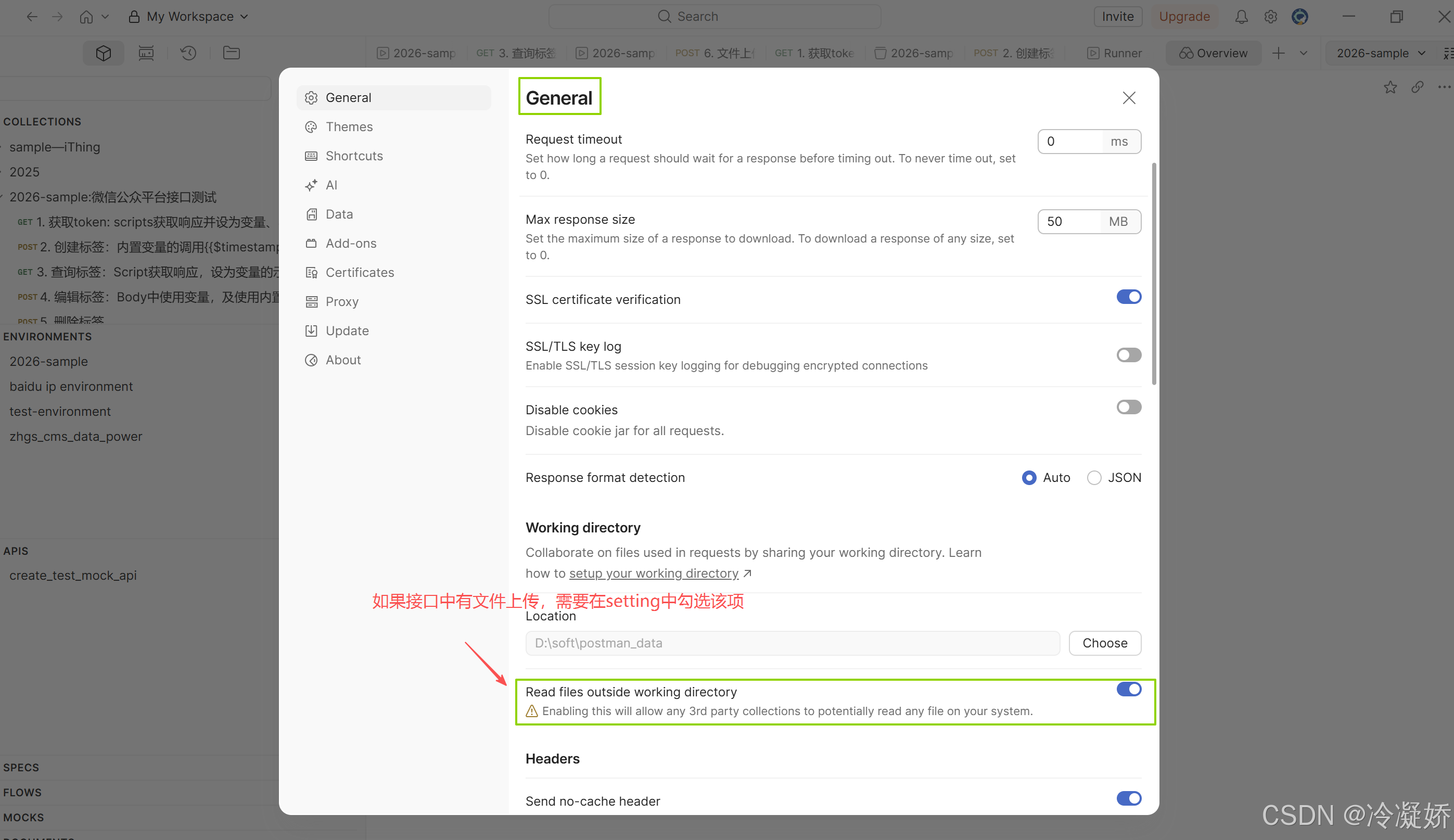Image resolution: width=1454 pixels, height=840 pixels.
Task: Toggle the Disable cookies switch
Action: pos(1129,408)
